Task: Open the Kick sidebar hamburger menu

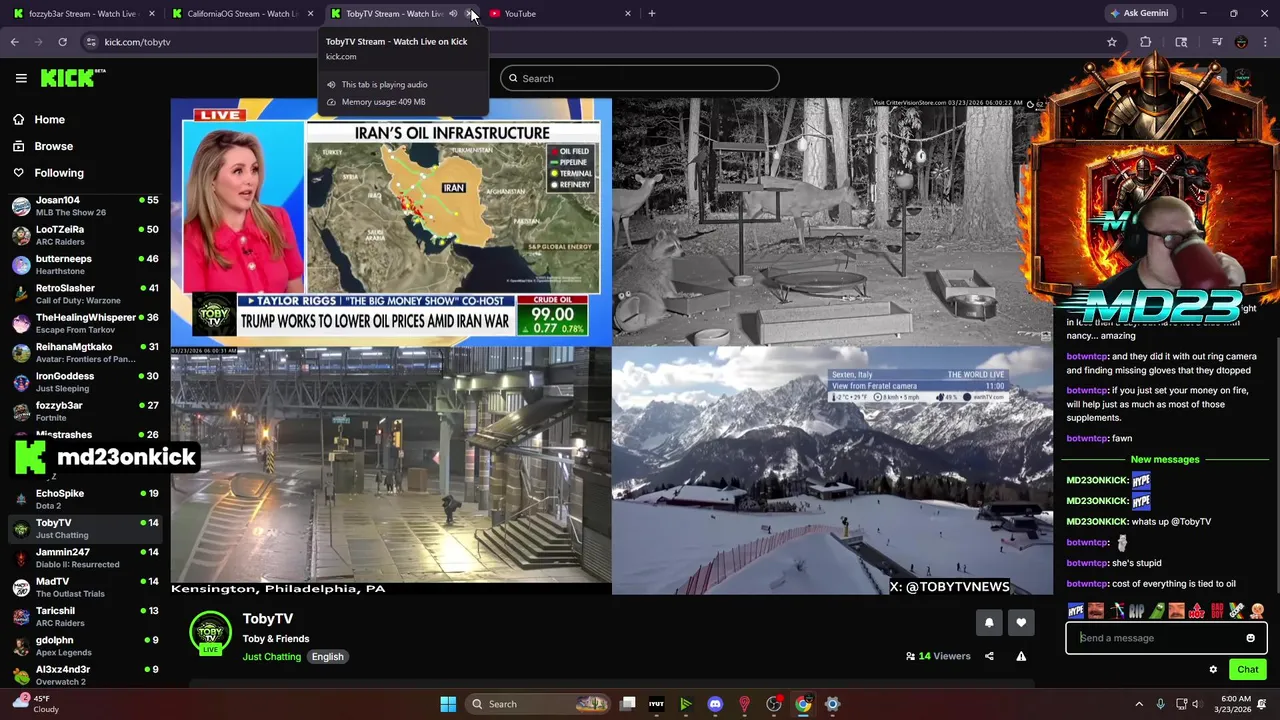Action: point(21,78)
